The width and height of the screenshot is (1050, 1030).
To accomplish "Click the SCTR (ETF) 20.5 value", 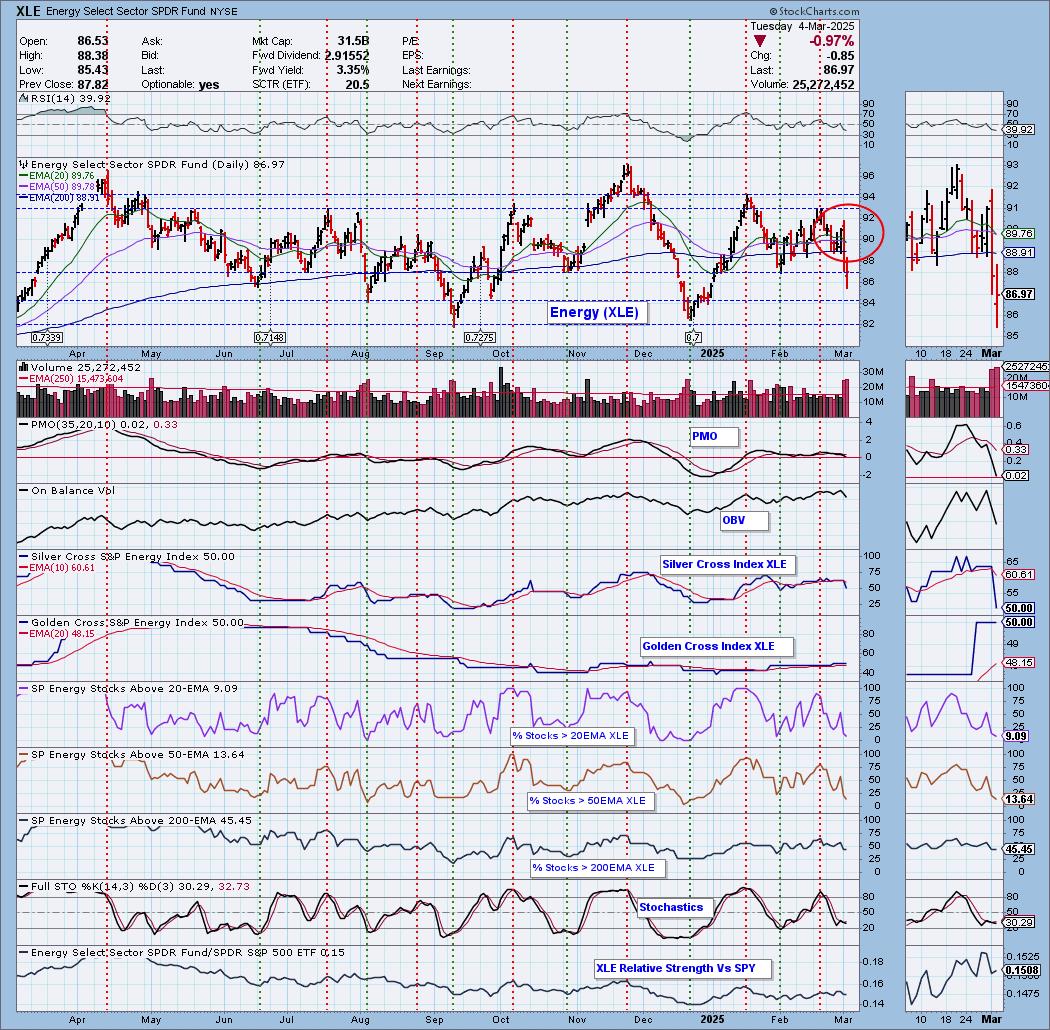I will tap(357, 84).
